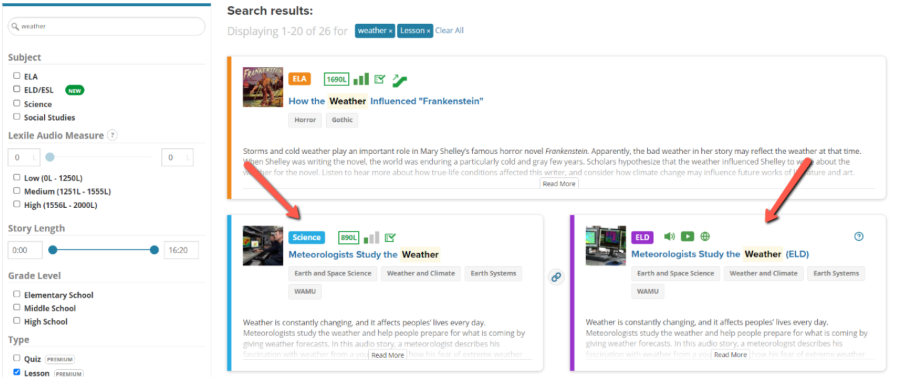Click the Horror tag

click(x=305, y=120)
